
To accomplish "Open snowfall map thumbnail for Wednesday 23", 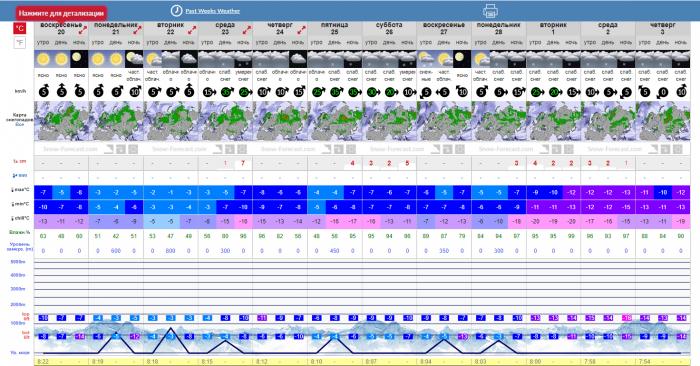I will pyautogui.click(x=225, y=121).
